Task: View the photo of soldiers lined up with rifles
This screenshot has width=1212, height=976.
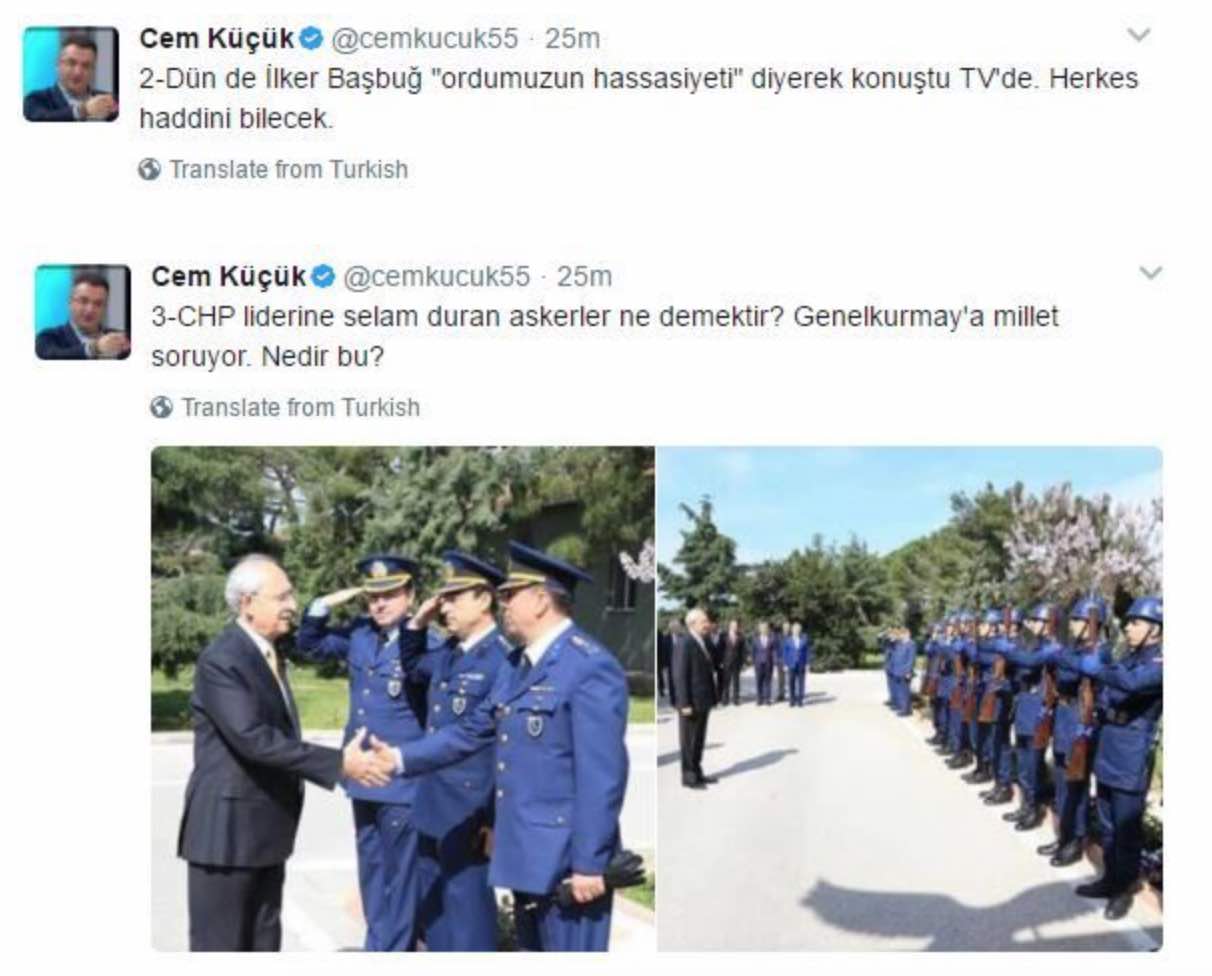Action: (x=910, y=698)
